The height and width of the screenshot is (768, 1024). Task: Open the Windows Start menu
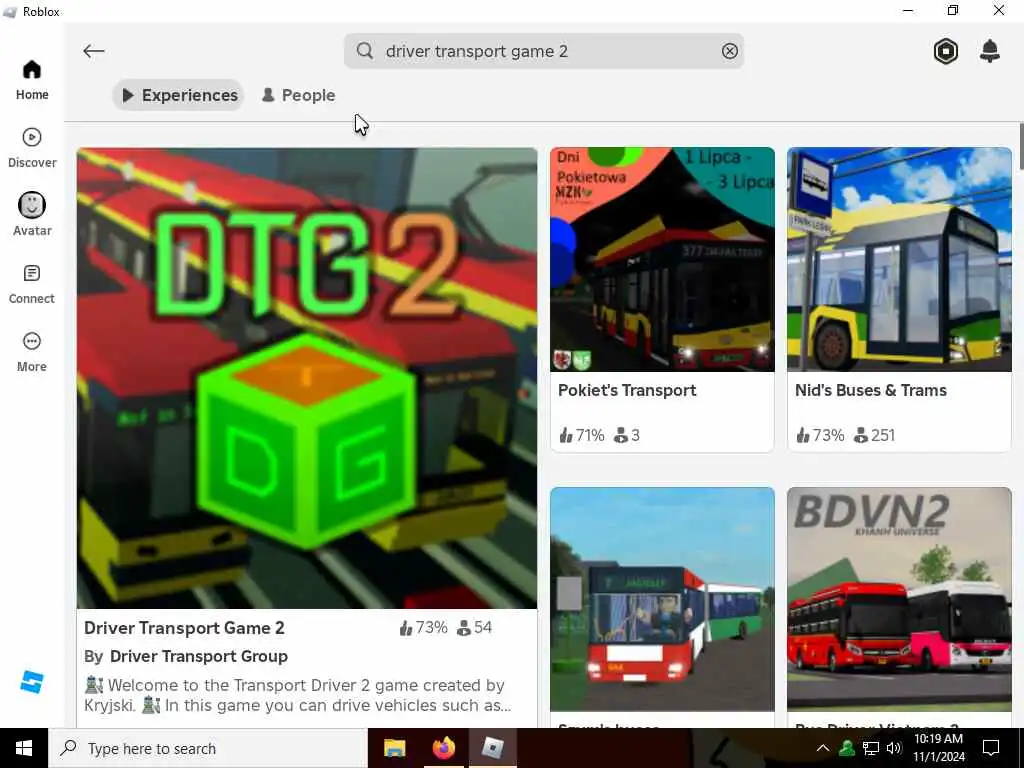24,748
